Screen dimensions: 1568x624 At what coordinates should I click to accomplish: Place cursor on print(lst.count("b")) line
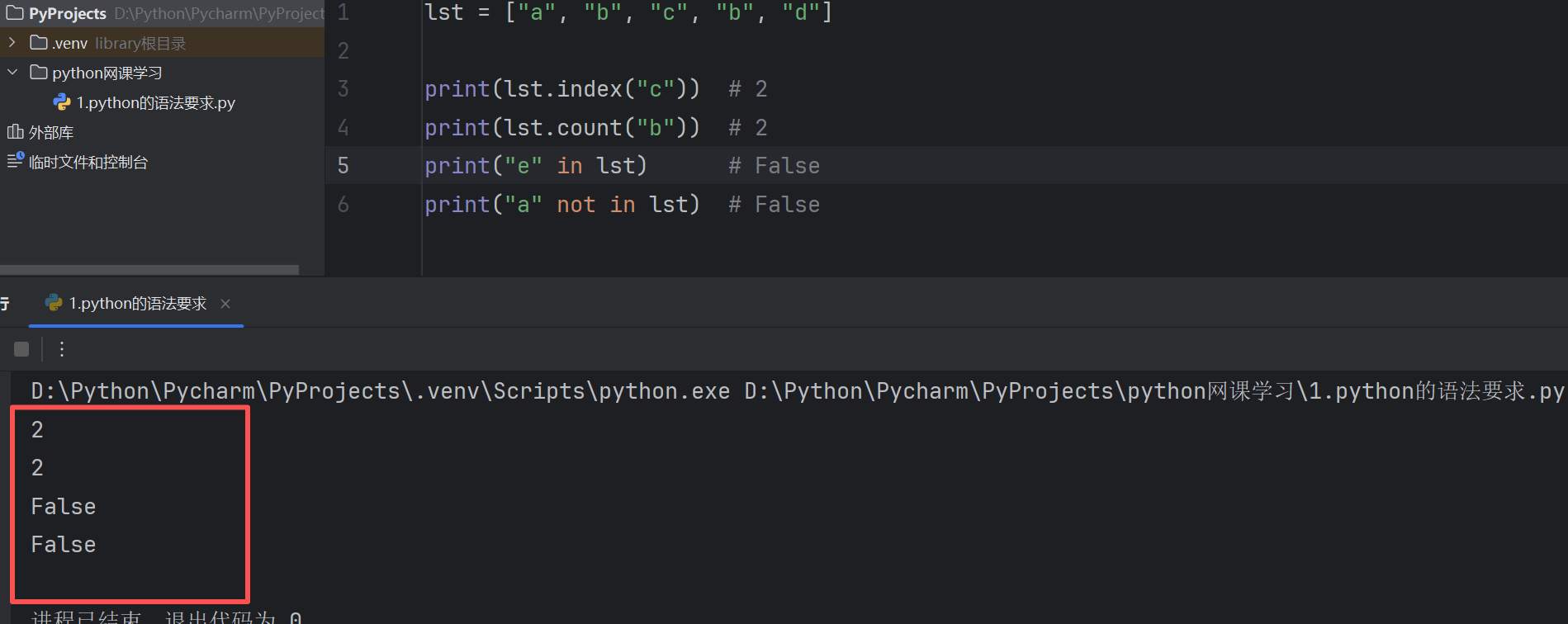(x=561, y=128)
